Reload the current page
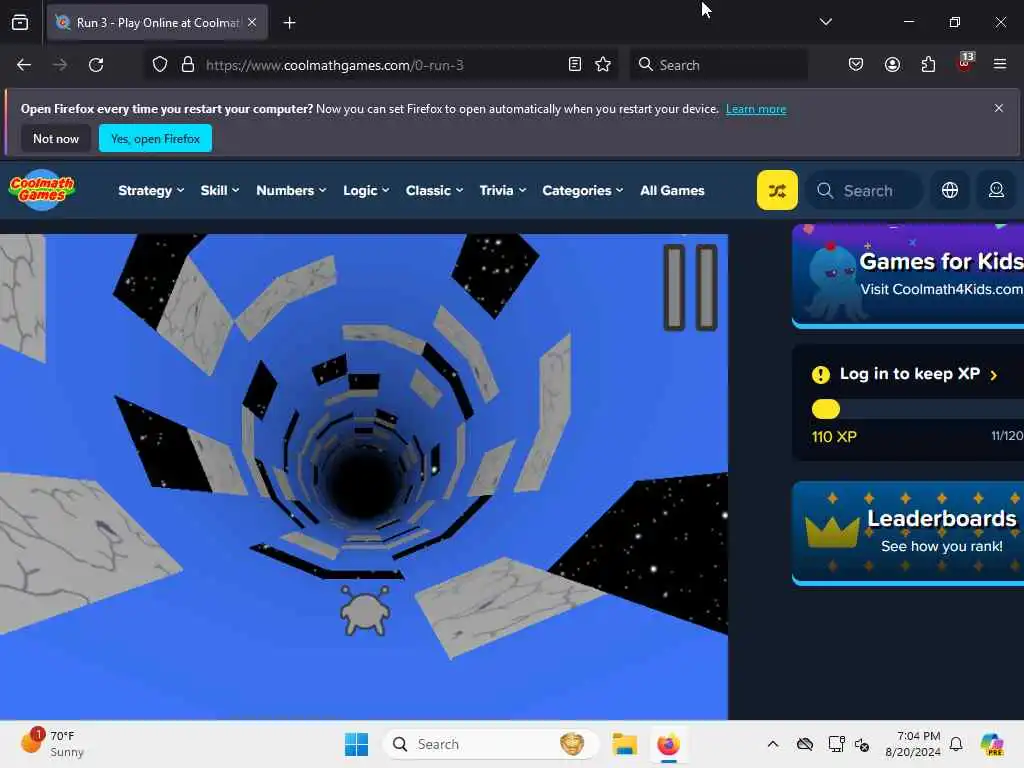Image resolution: width=1024 pixels, height=768 pixels. [96, 65]
